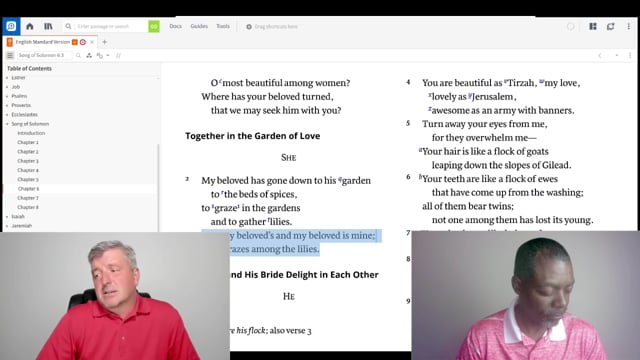Add a new tab with plus button
The width and height of the screenshot is (640, 360).
click(x=104, y=42)
